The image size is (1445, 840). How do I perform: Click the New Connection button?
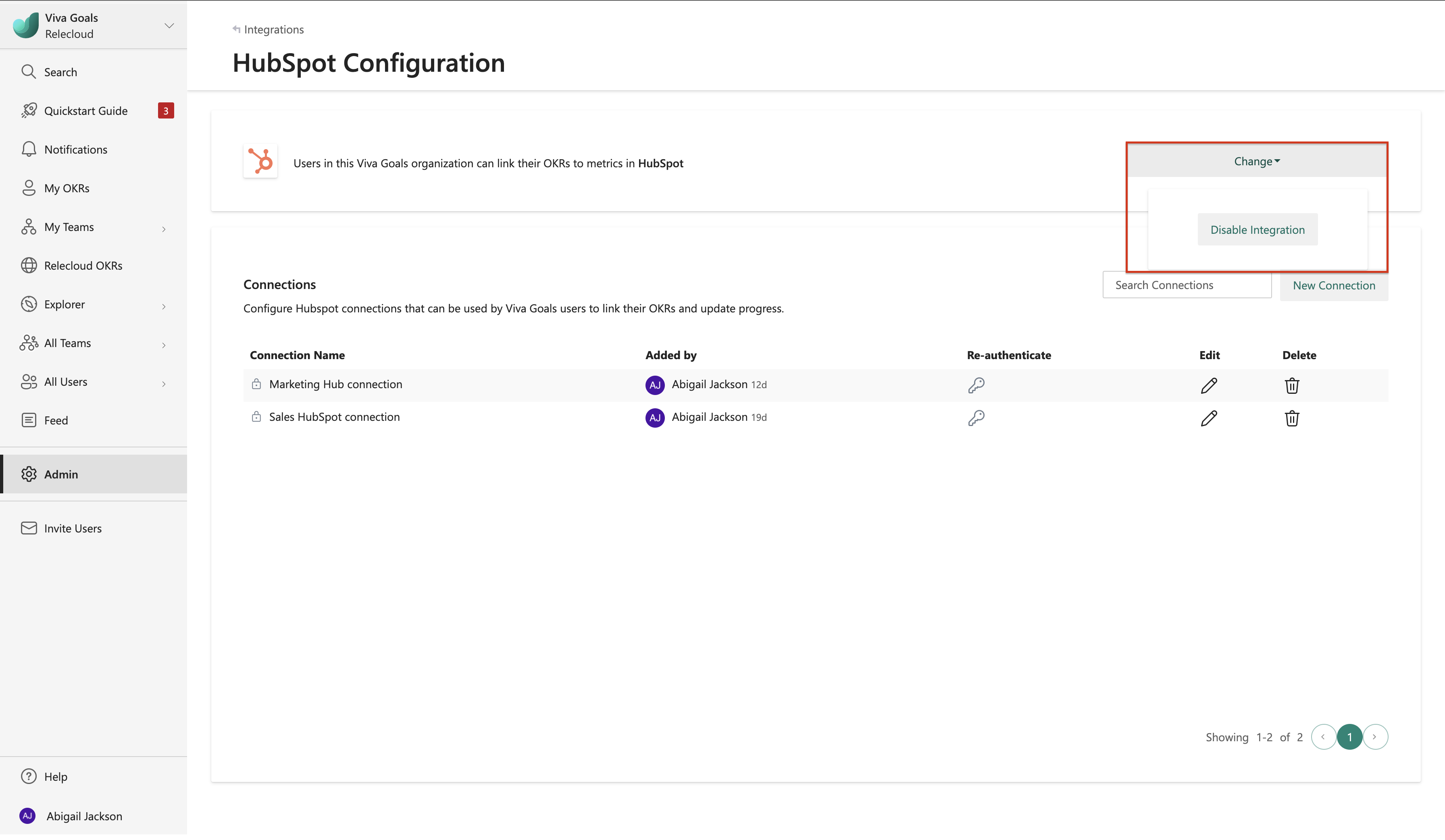(x=1333, y=285)
